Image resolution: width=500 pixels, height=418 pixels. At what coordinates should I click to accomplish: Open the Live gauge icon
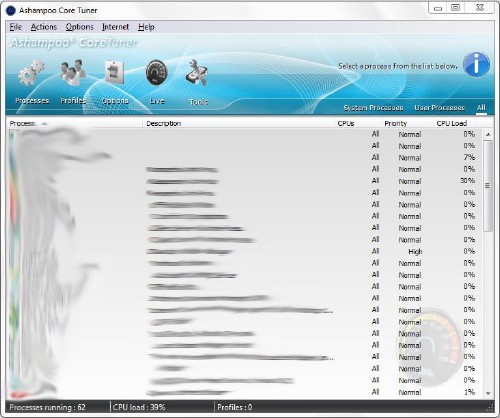point(156,72)
